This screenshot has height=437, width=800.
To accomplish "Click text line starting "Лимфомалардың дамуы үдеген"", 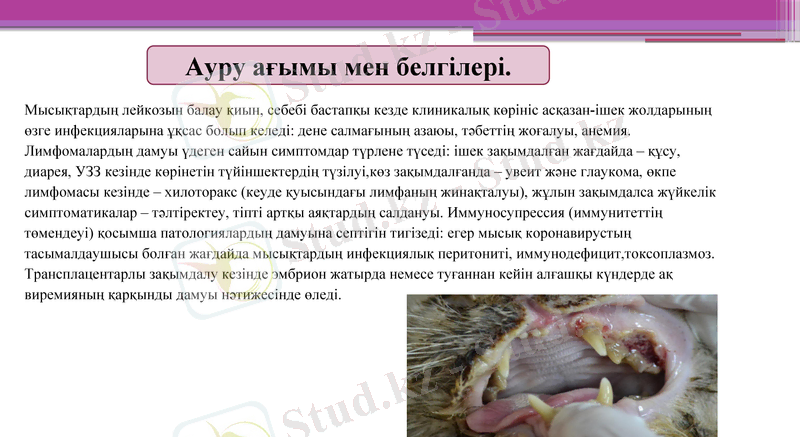I will coord(352,151).
